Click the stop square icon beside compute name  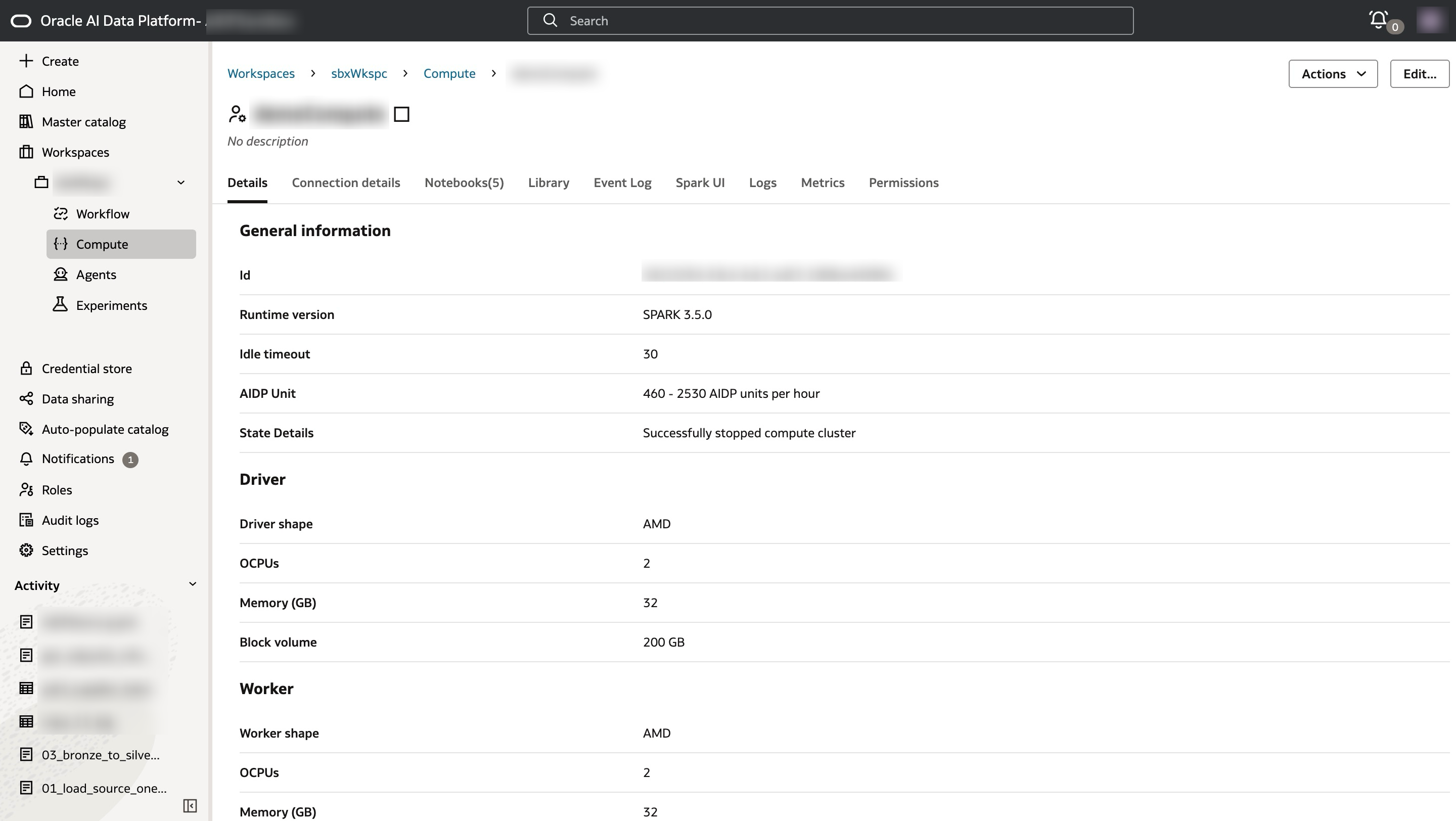401,114
